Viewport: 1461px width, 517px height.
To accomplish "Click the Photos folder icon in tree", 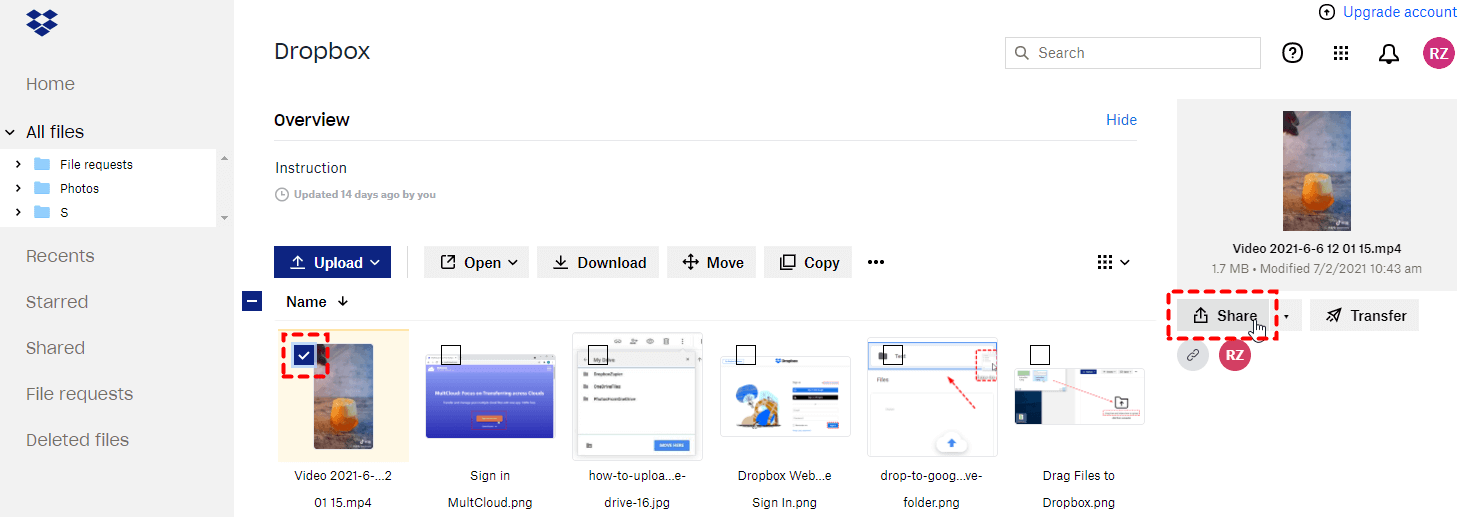I will 42,188.
